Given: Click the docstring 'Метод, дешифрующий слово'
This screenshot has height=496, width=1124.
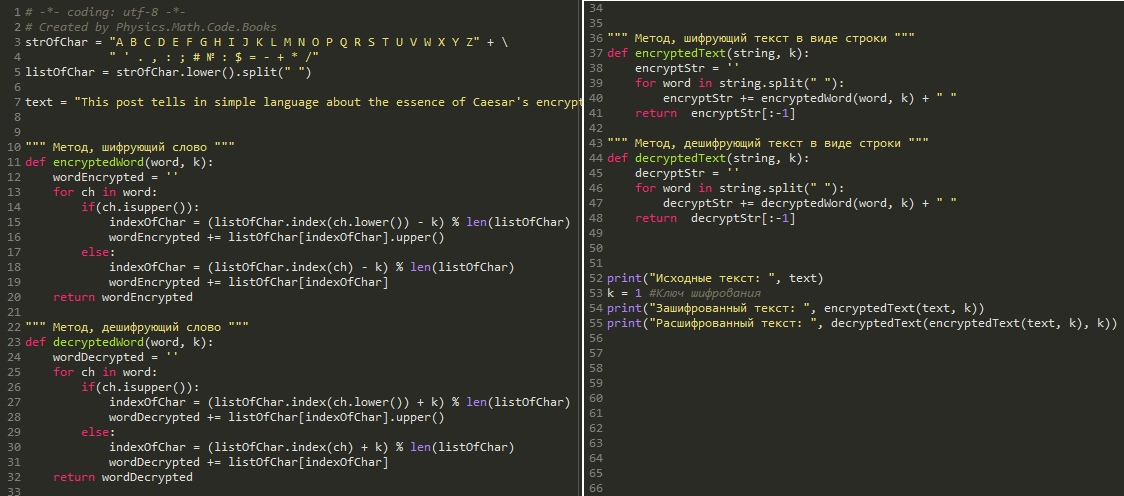Looking at the screenshot, I should click(137, 327).
